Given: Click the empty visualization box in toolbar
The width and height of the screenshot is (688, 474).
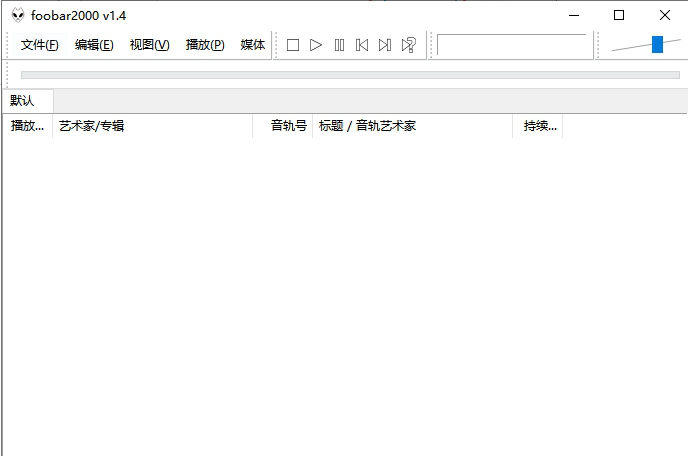Looking at the screenshot, I should [x=512, y=45].
